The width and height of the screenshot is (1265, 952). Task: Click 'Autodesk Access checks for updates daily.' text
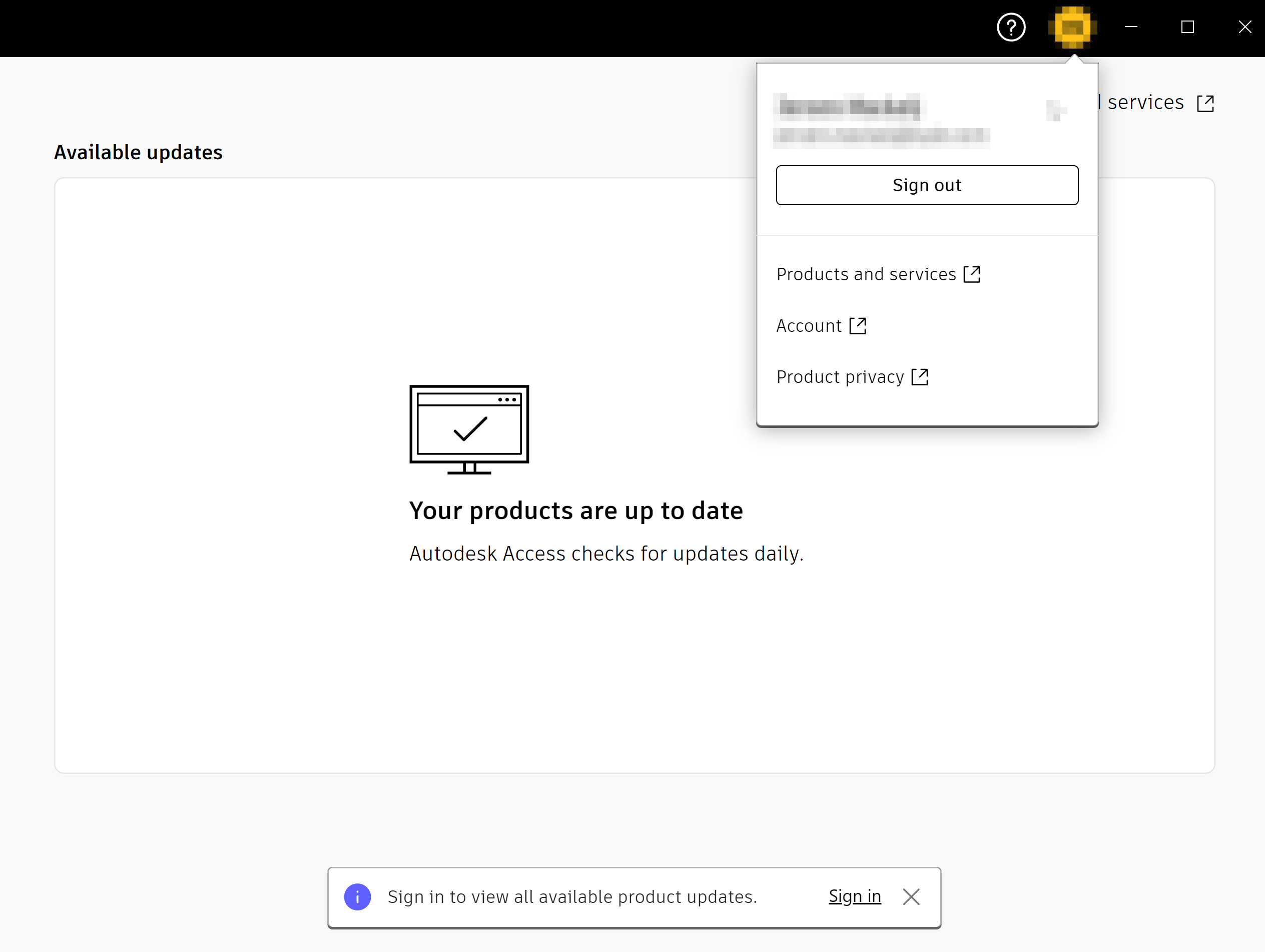606,554
